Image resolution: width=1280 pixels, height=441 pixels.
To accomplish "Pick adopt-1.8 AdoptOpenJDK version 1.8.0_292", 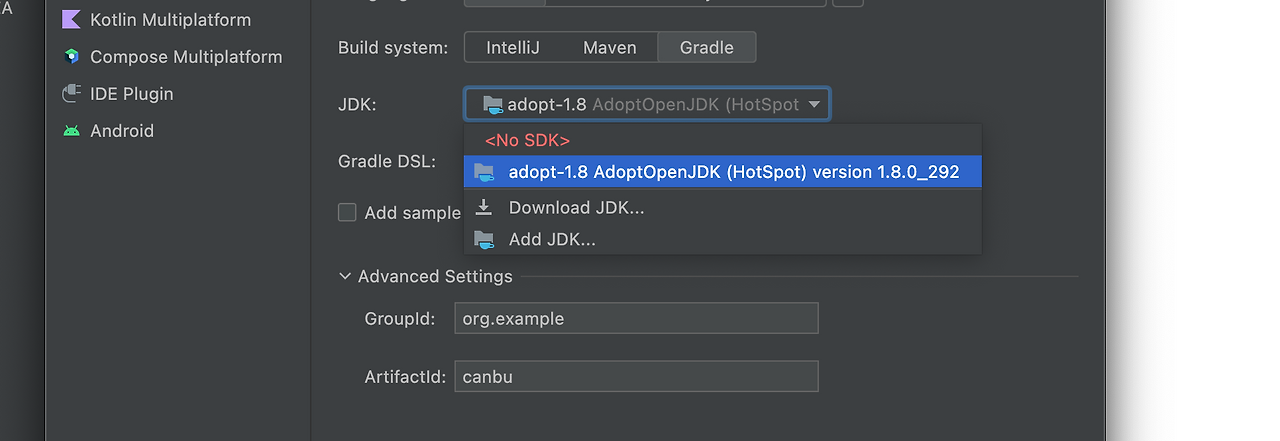I will 723,172.
